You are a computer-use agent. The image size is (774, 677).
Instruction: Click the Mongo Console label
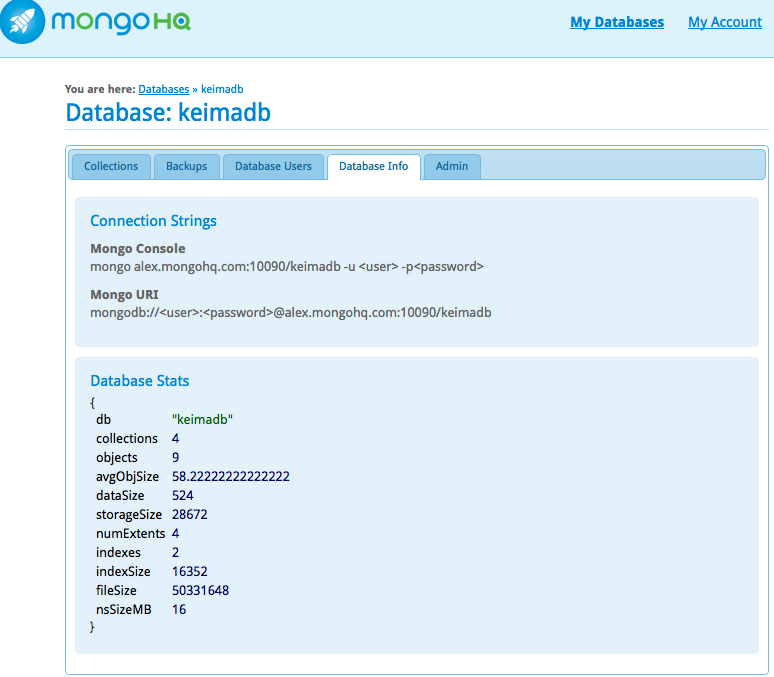click(x=138, y=248)
